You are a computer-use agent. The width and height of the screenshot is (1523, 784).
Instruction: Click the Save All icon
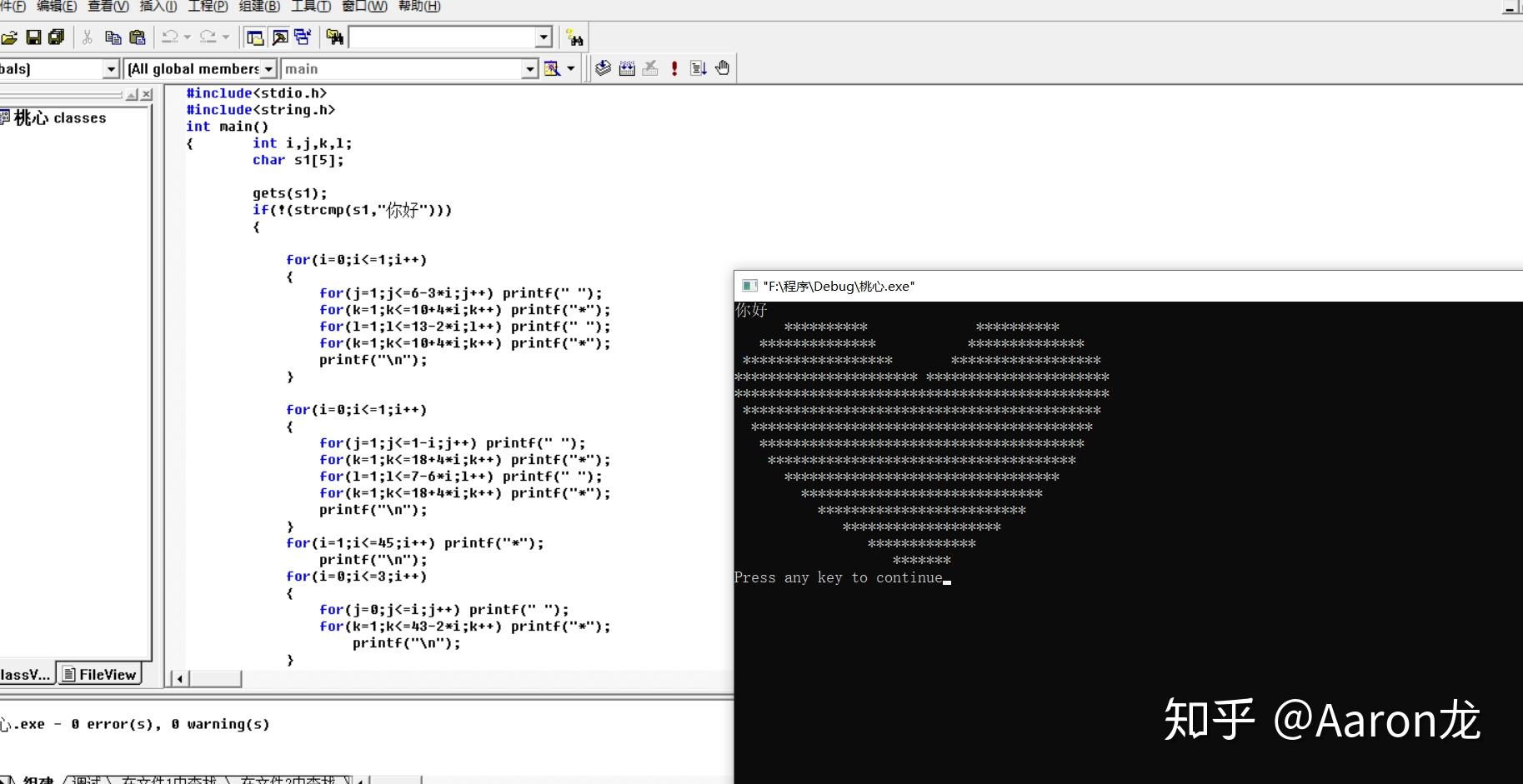click(x=56, y=37)
